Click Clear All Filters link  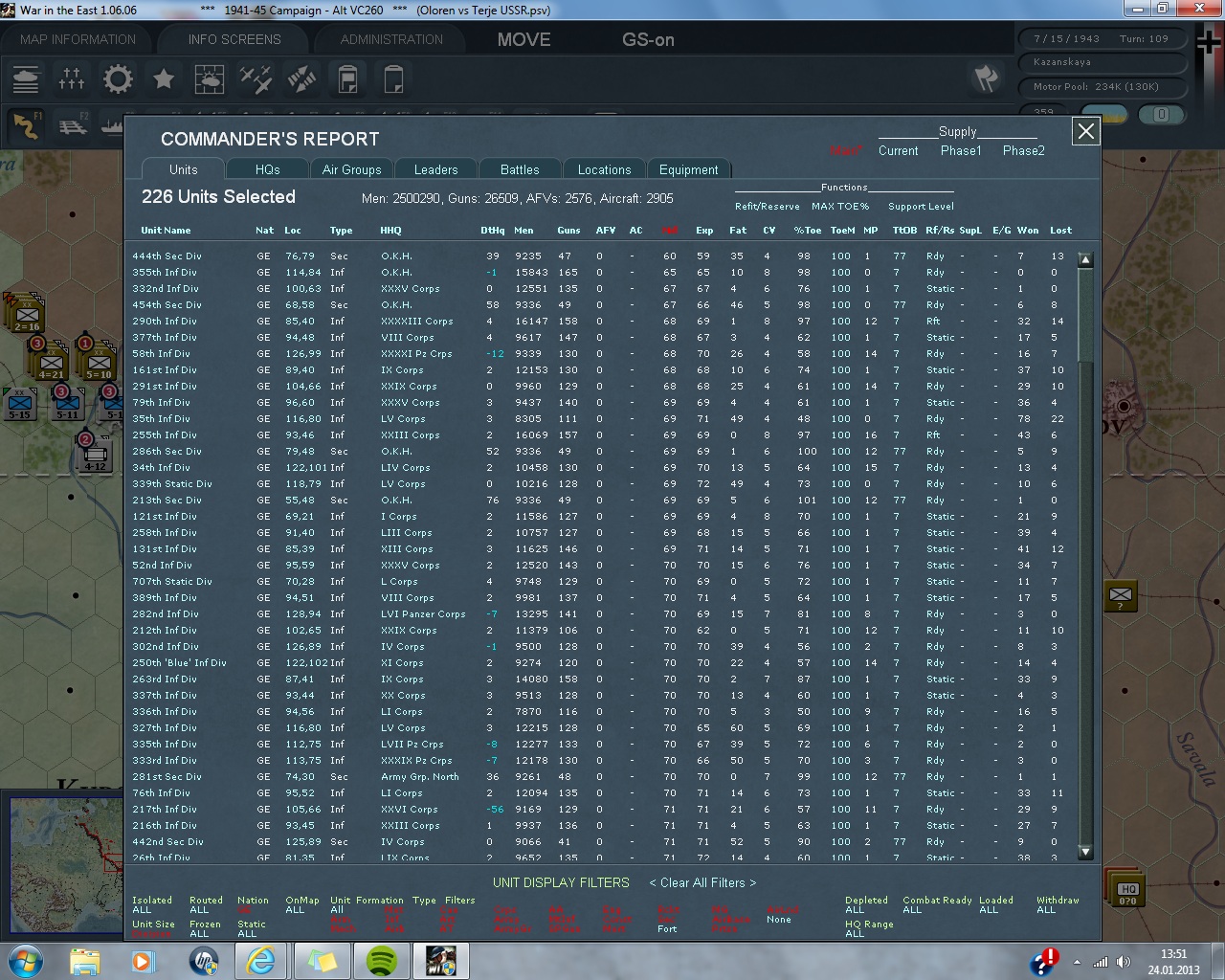pos(702,882)
